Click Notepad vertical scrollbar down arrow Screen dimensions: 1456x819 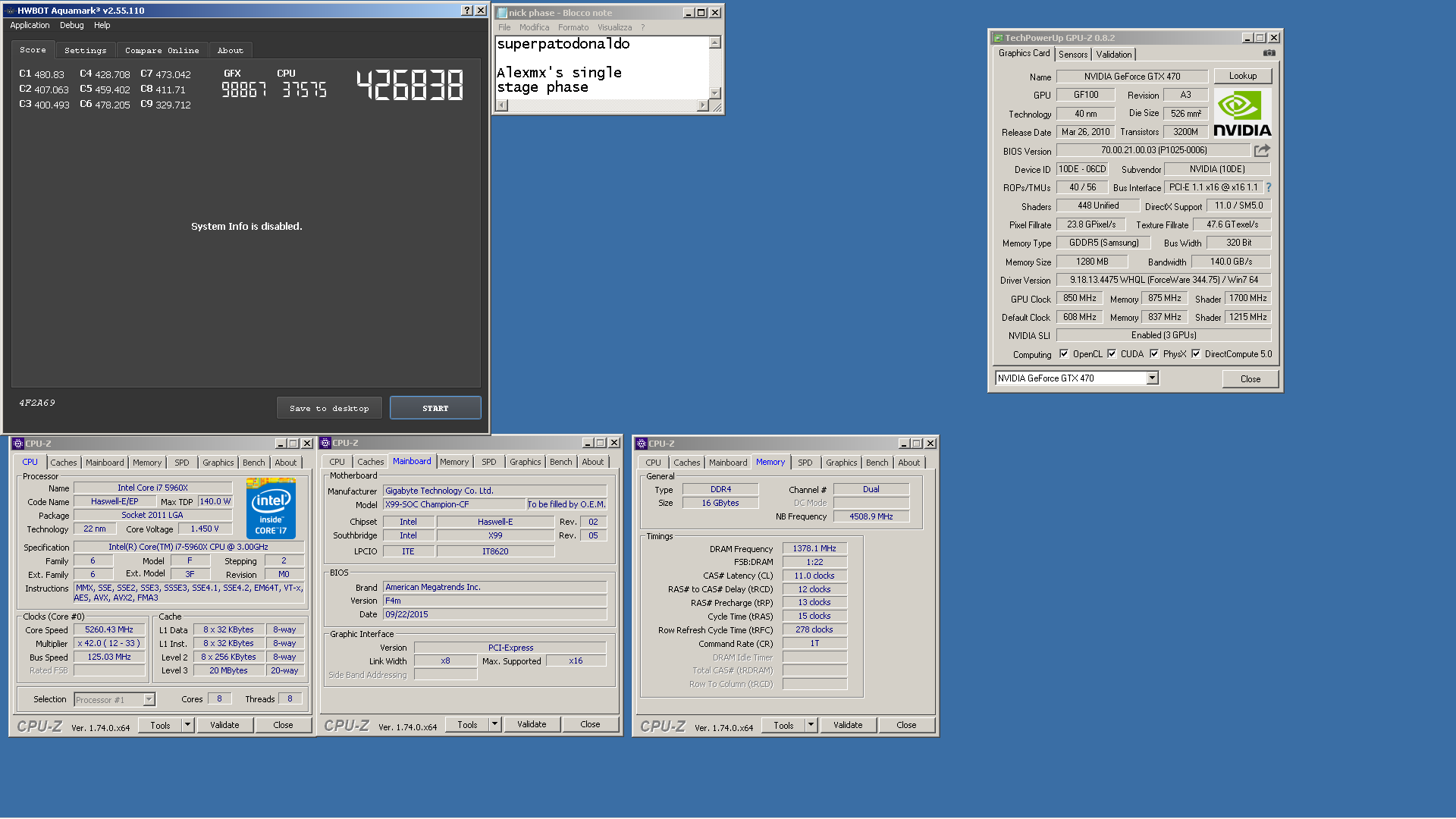714,93
